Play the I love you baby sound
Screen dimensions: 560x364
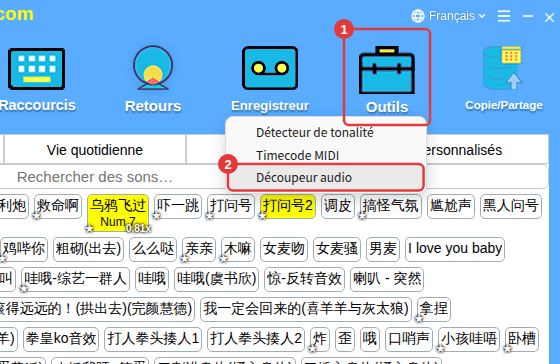(x=455, y=249)
